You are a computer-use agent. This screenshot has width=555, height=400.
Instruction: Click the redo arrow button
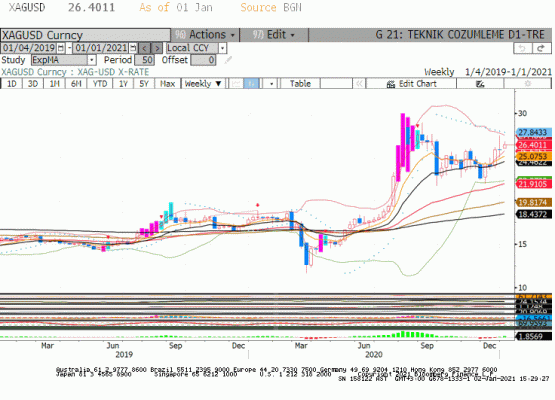541,48
